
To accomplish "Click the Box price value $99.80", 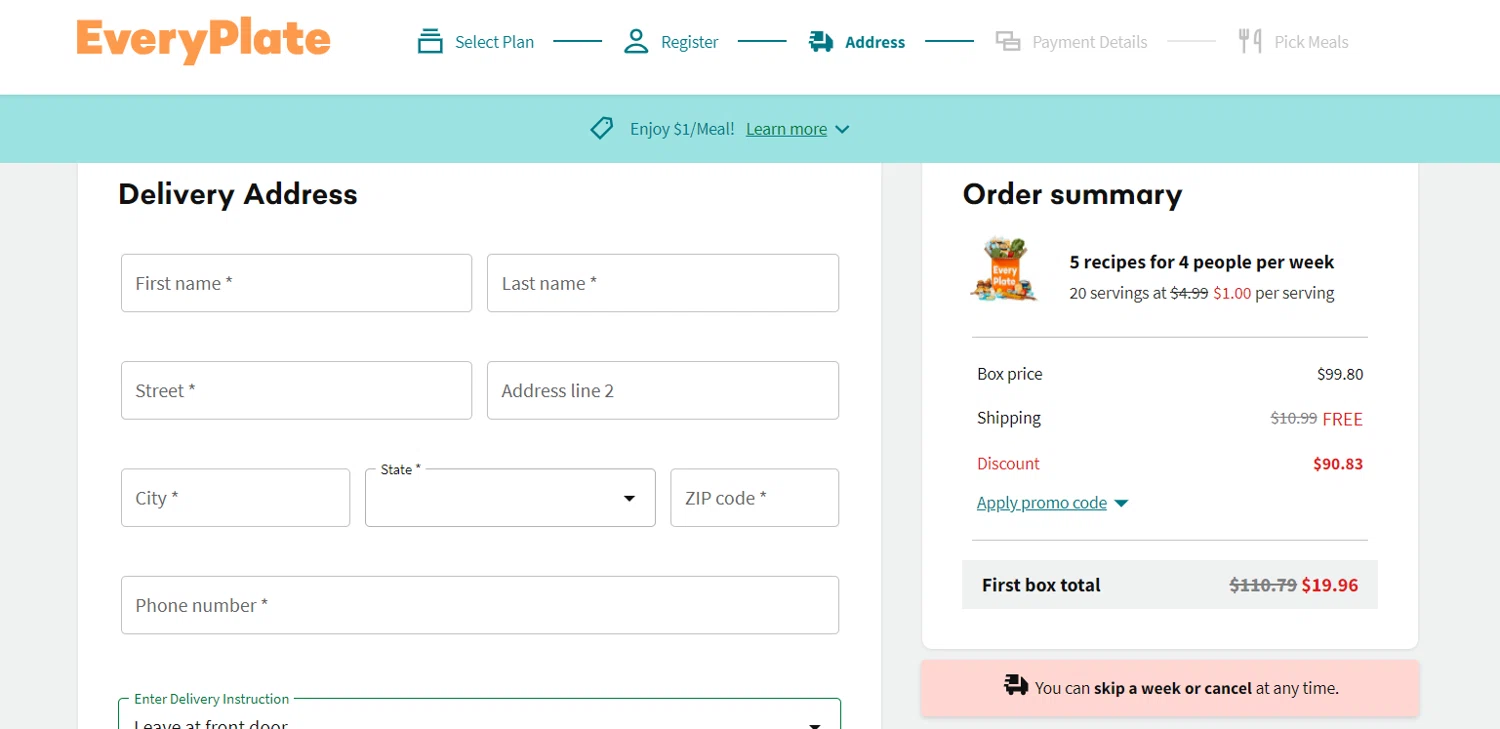I will coord(1340,374).
